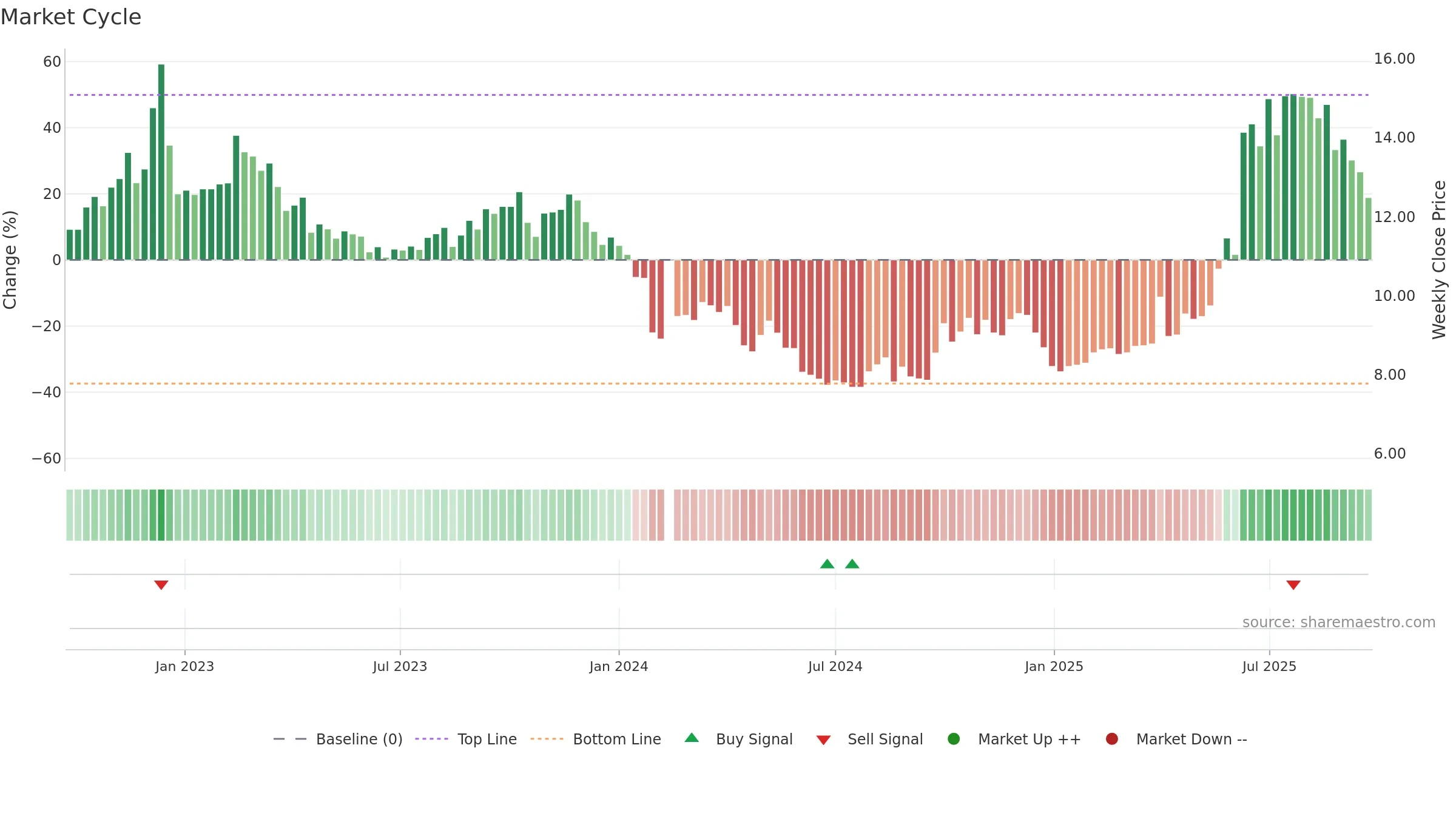The image size is (1456, 819).
Task: Toggle the Sell Signal legend label
Action: click(x=885, y=739)
